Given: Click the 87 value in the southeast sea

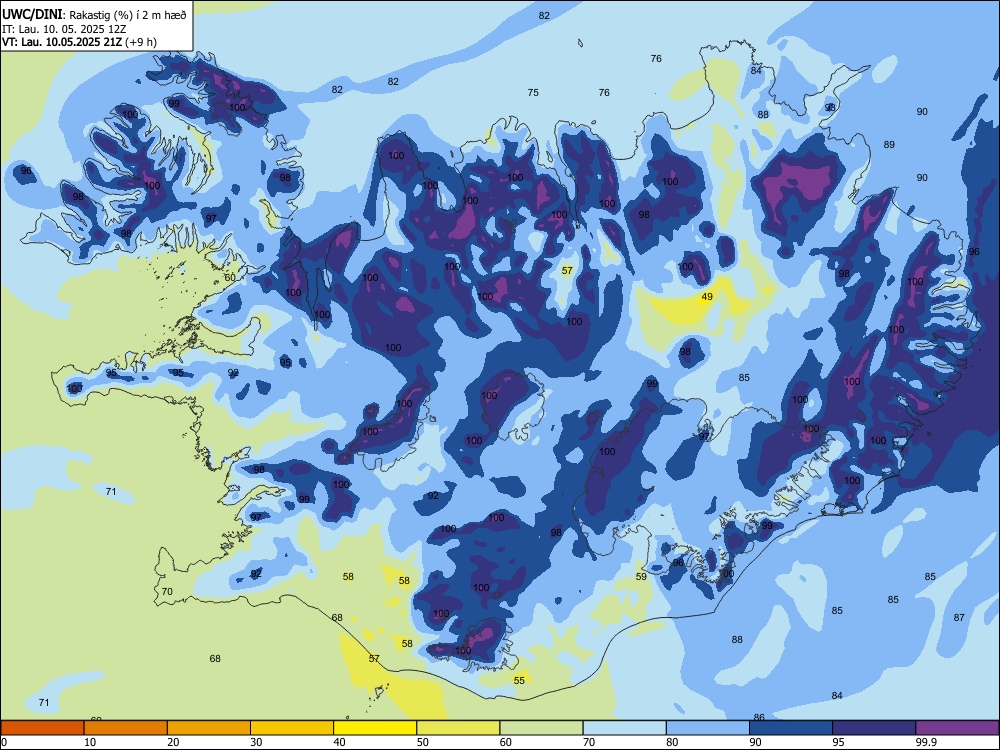Looking at the screenshot, I should [959, 617].
